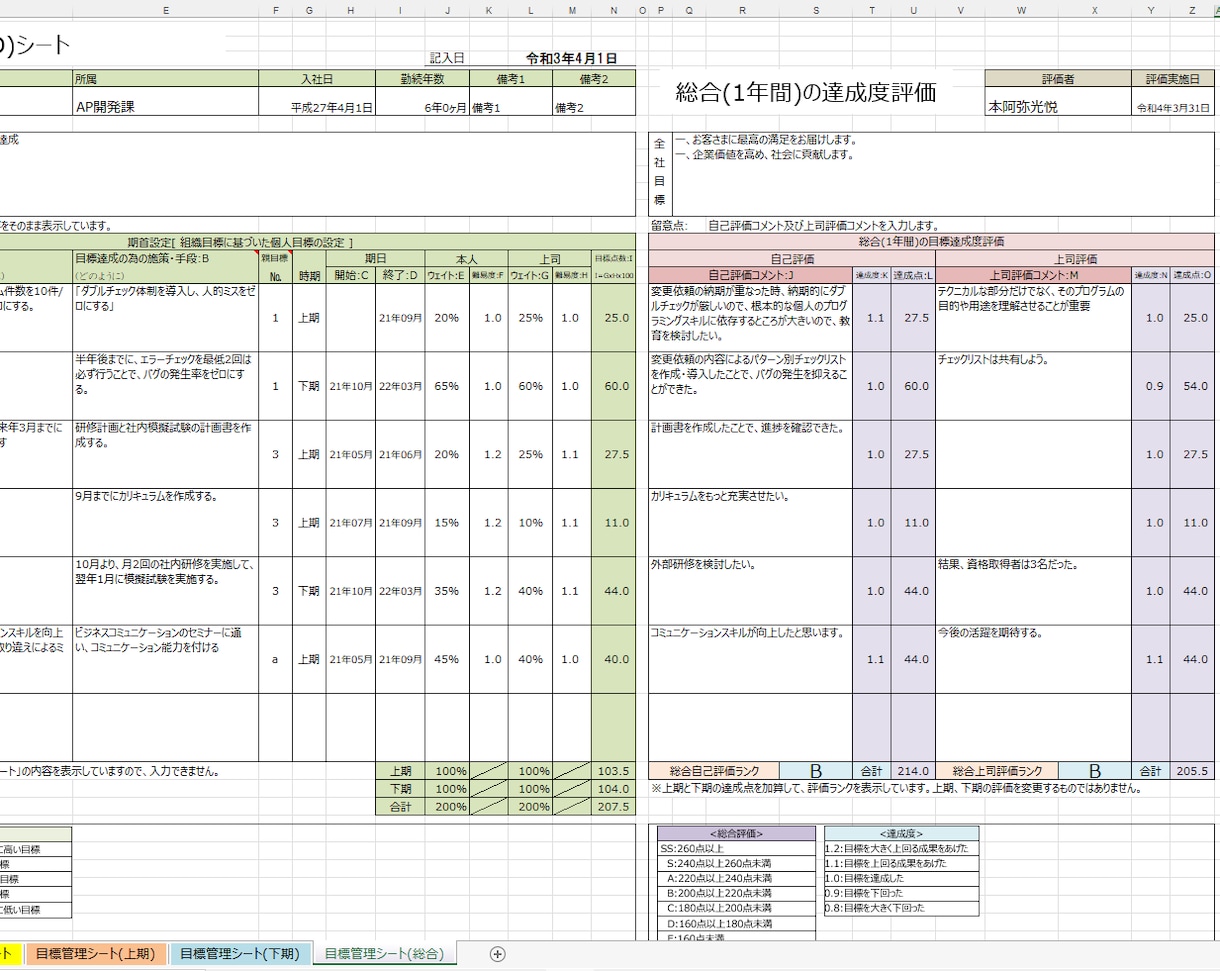Click the 令和3年4月1日 entry date cell
Screen dimensions: 1220x971
pyautogui.click(x=571, y=59)
